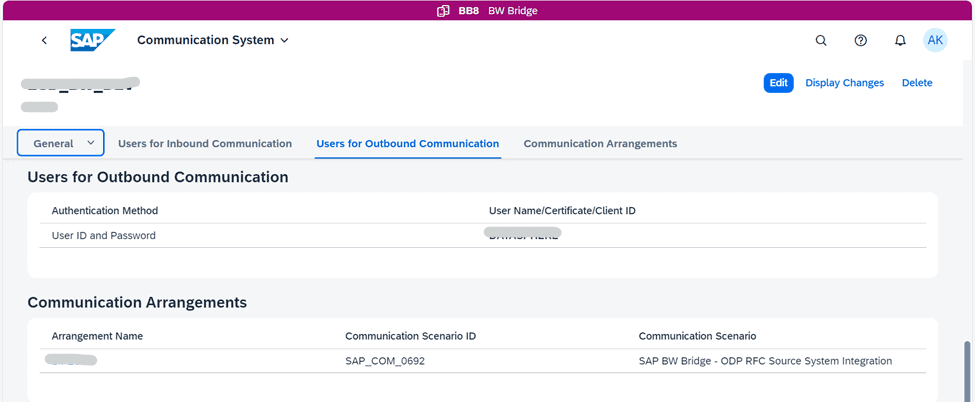Click the Communication Scenario column header
Screen dimensions: 975x402
697,336
